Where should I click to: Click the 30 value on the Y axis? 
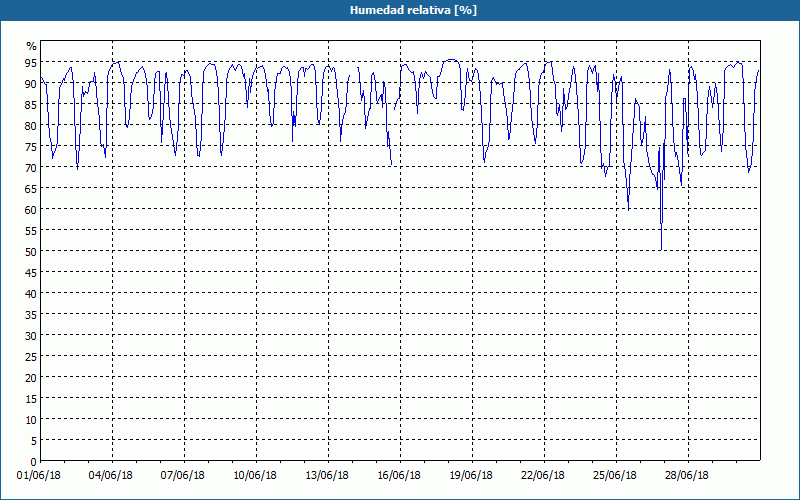click(31, 336)
